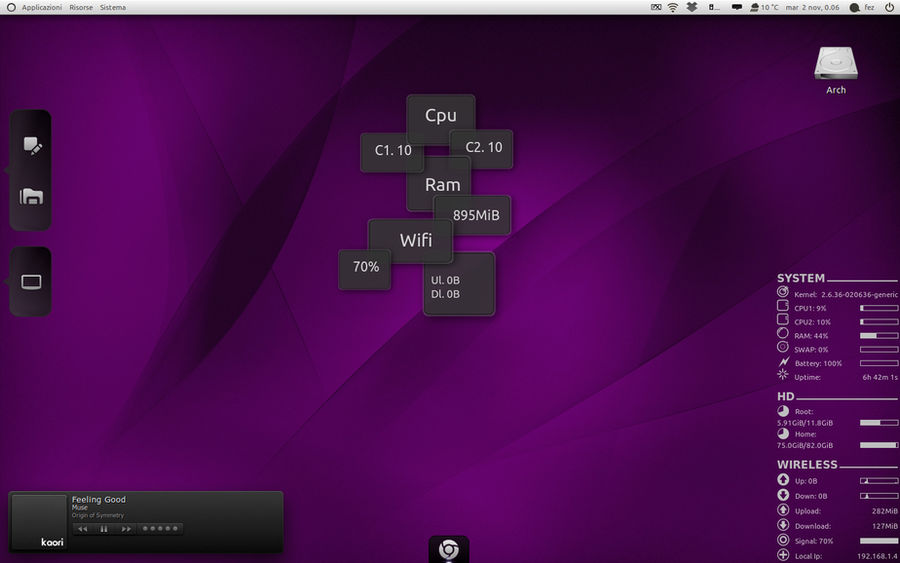900x563 pixels.
Task: Click the Upload icon in Wireless section
Action: coord(783,510)
